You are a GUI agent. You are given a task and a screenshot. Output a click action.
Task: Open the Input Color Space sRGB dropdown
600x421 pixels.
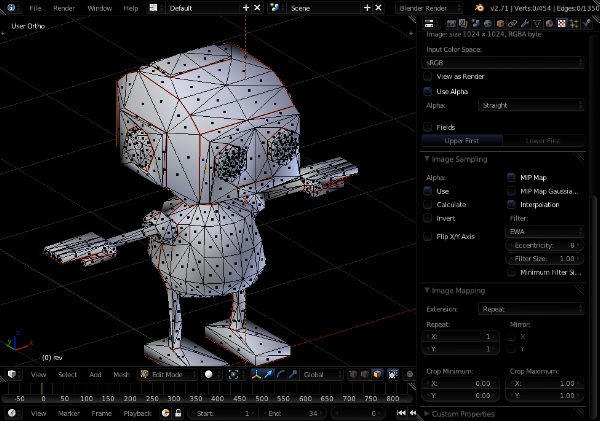pos(504,62)
